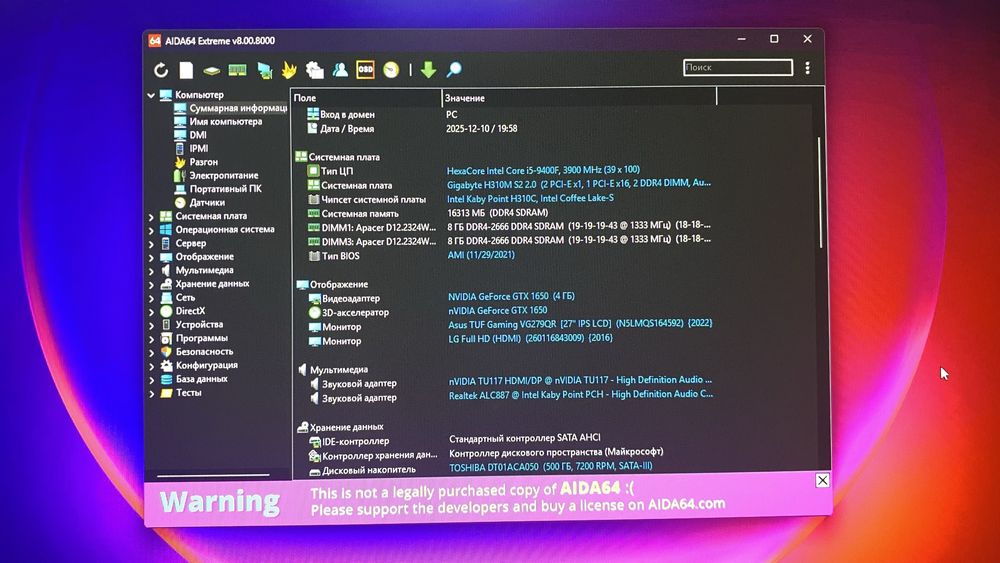
Task: Open NVIDIA GeForce GTX 1650 (4 ГБ) link
Action: point(511,296)
